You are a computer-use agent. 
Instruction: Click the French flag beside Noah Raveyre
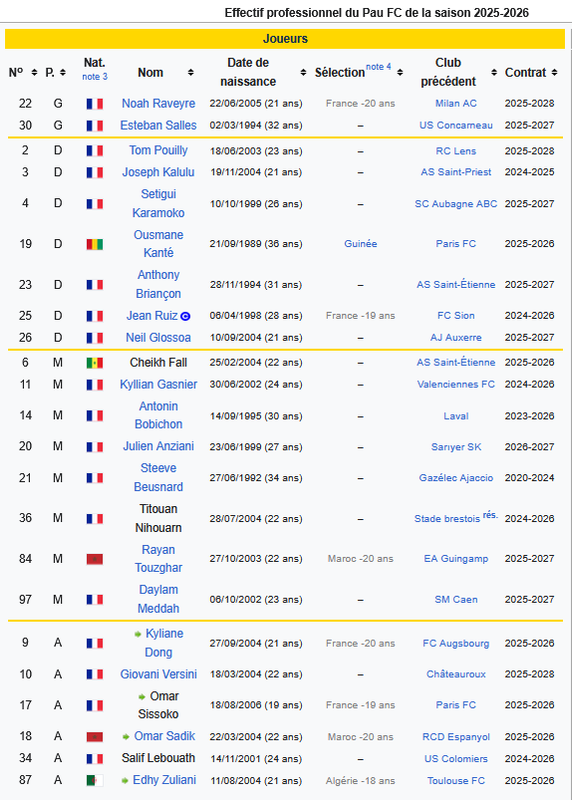click(x=94, y=104)
